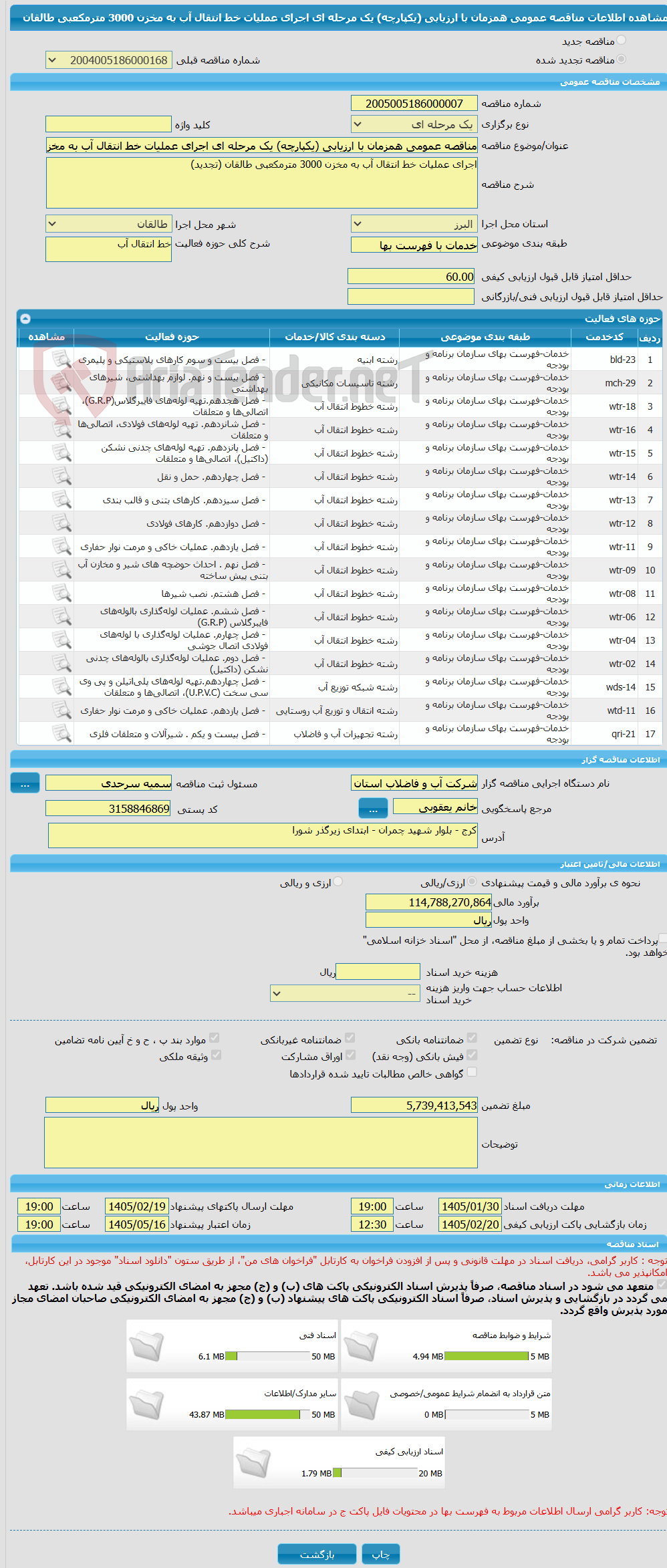Toggle ضمانتنامه بانکی checkbox
The width and height of the screenshot is (667, 1568).
click(x=472, y=1039)
